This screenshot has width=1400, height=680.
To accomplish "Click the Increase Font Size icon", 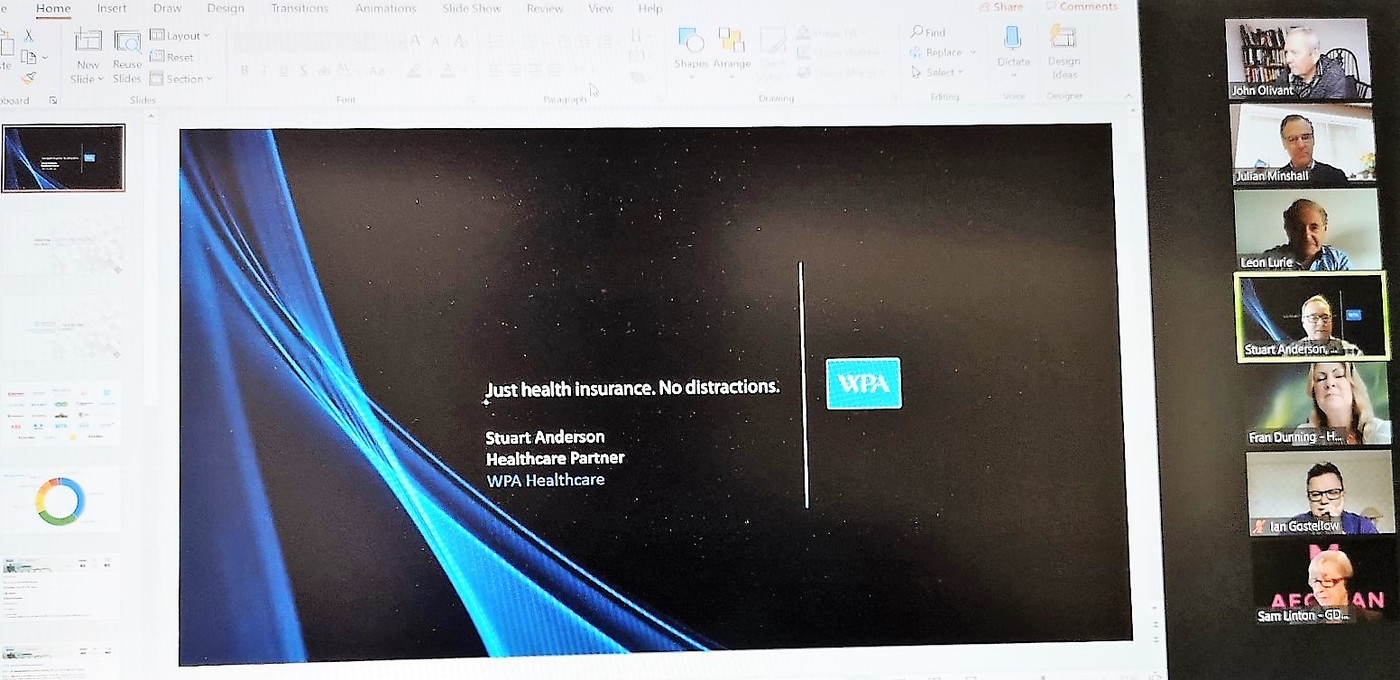I will click(416, 41).
